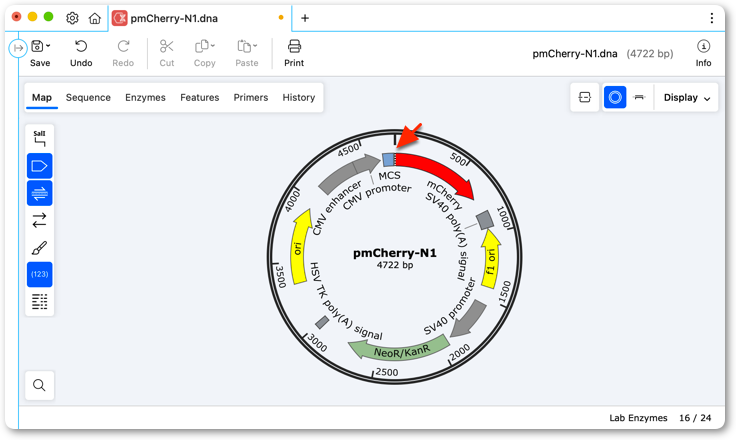
Task: Copy using the Copy toolbar button
Action: [x=204, y=54]
